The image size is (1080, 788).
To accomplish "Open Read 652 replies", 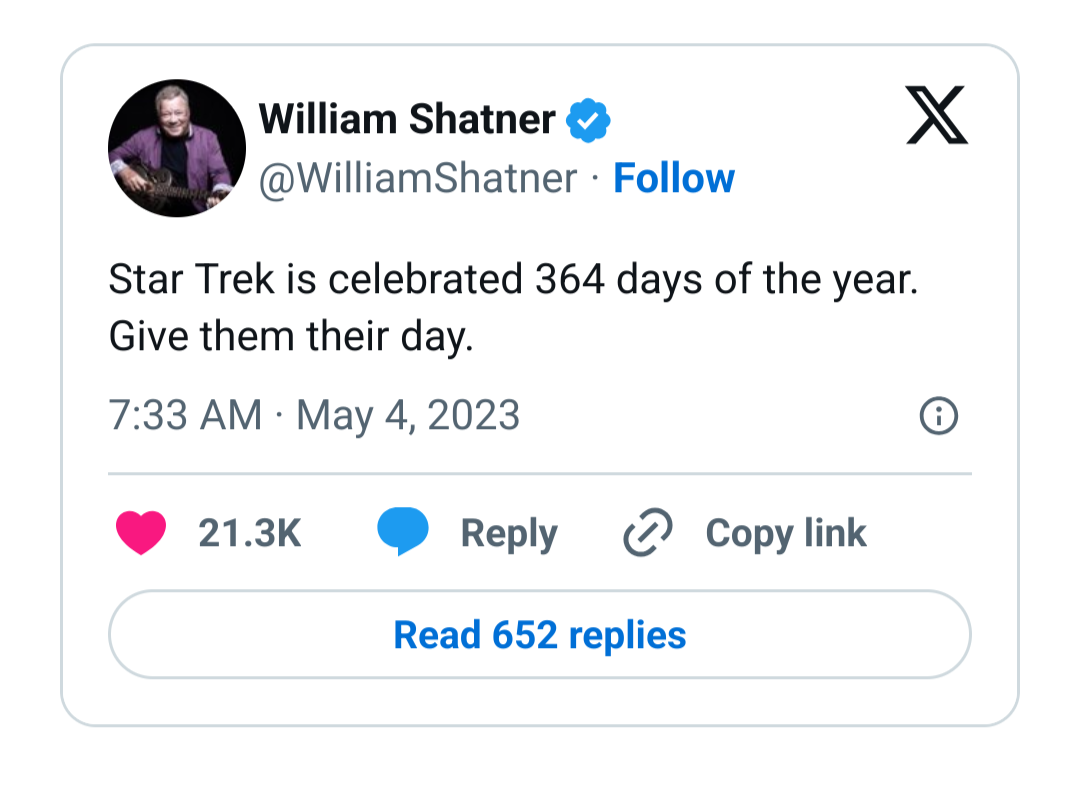I will [x=539, y=635].
